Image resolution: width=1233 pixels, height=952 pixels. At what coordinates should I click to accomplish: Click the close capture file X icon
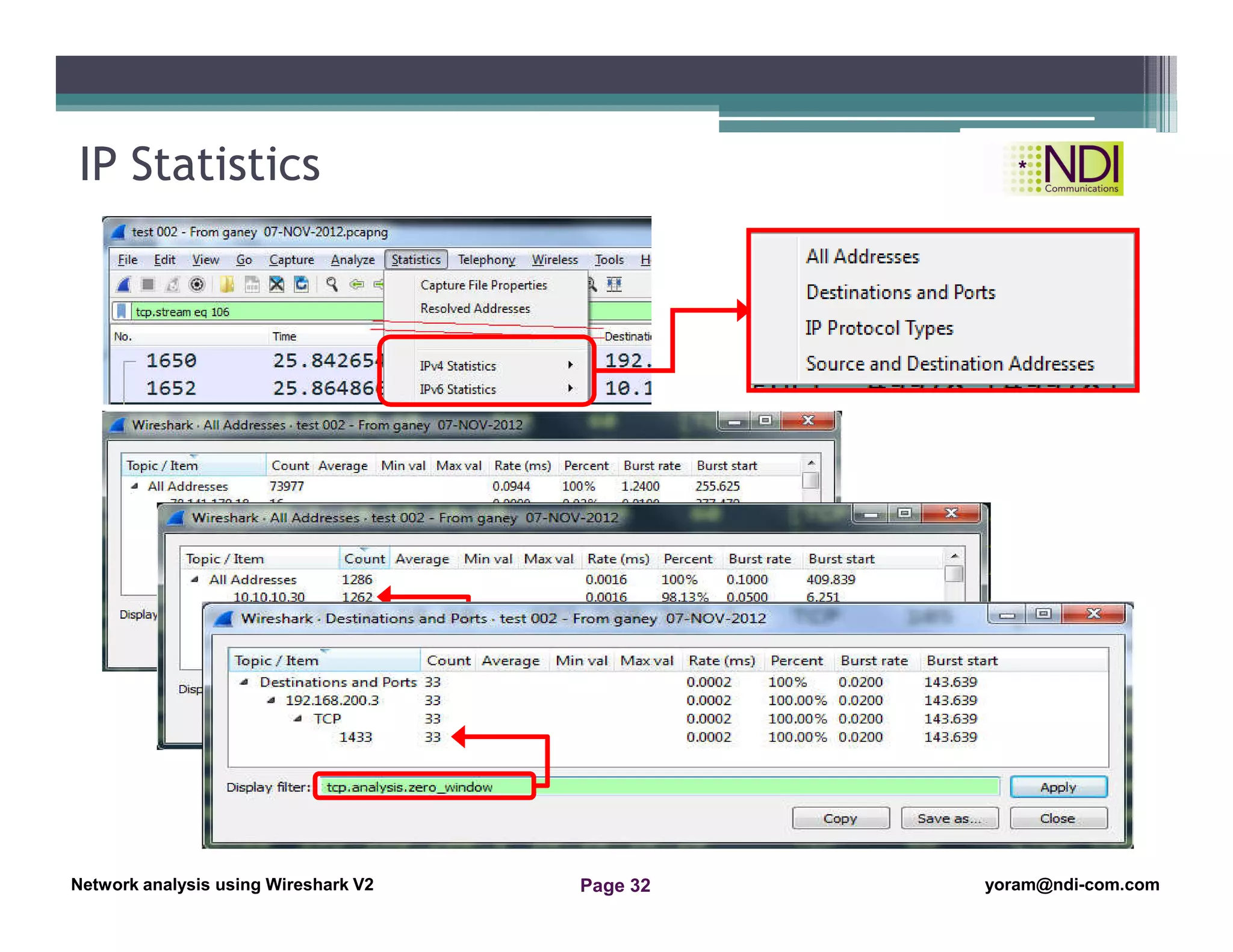(x=276, y=284)
